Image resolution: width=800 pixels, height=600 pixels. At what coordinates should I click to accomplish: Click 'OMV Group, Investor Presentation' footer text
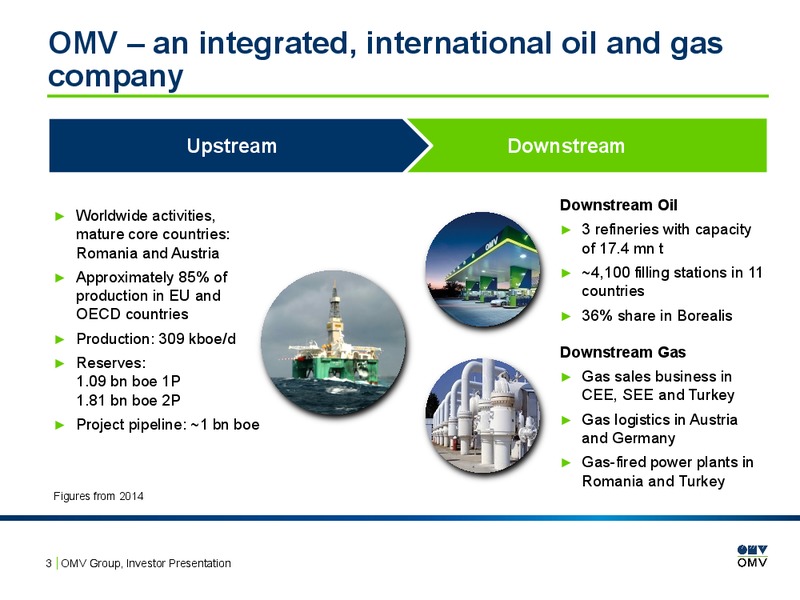146,563
